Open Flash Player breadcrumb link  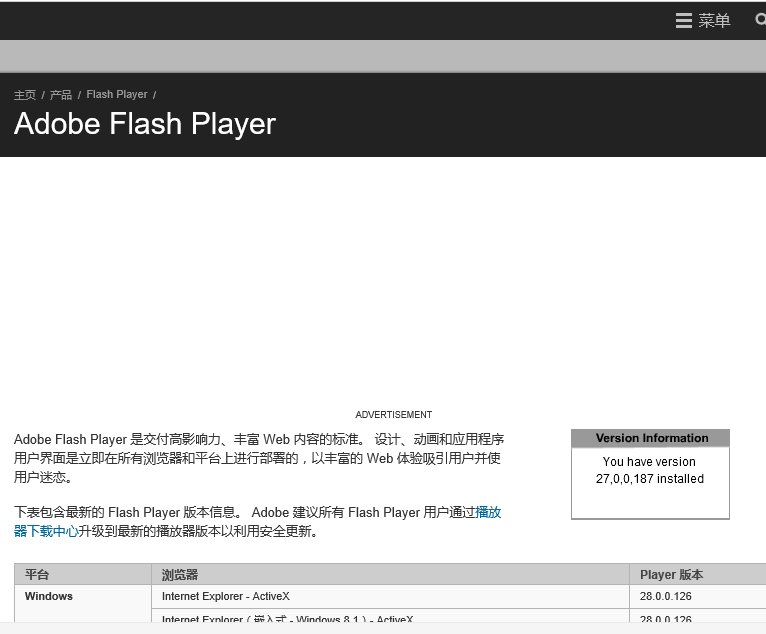[x=117, y=94]
